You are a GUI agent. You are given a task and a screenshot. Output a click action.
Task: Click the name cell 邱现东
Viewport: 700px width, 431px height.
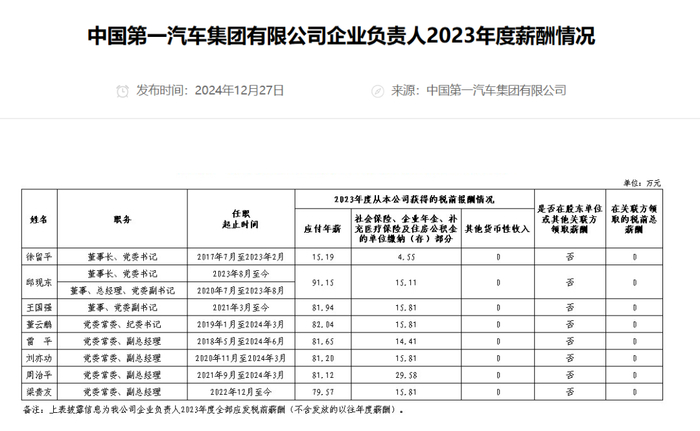coord(39,282)
